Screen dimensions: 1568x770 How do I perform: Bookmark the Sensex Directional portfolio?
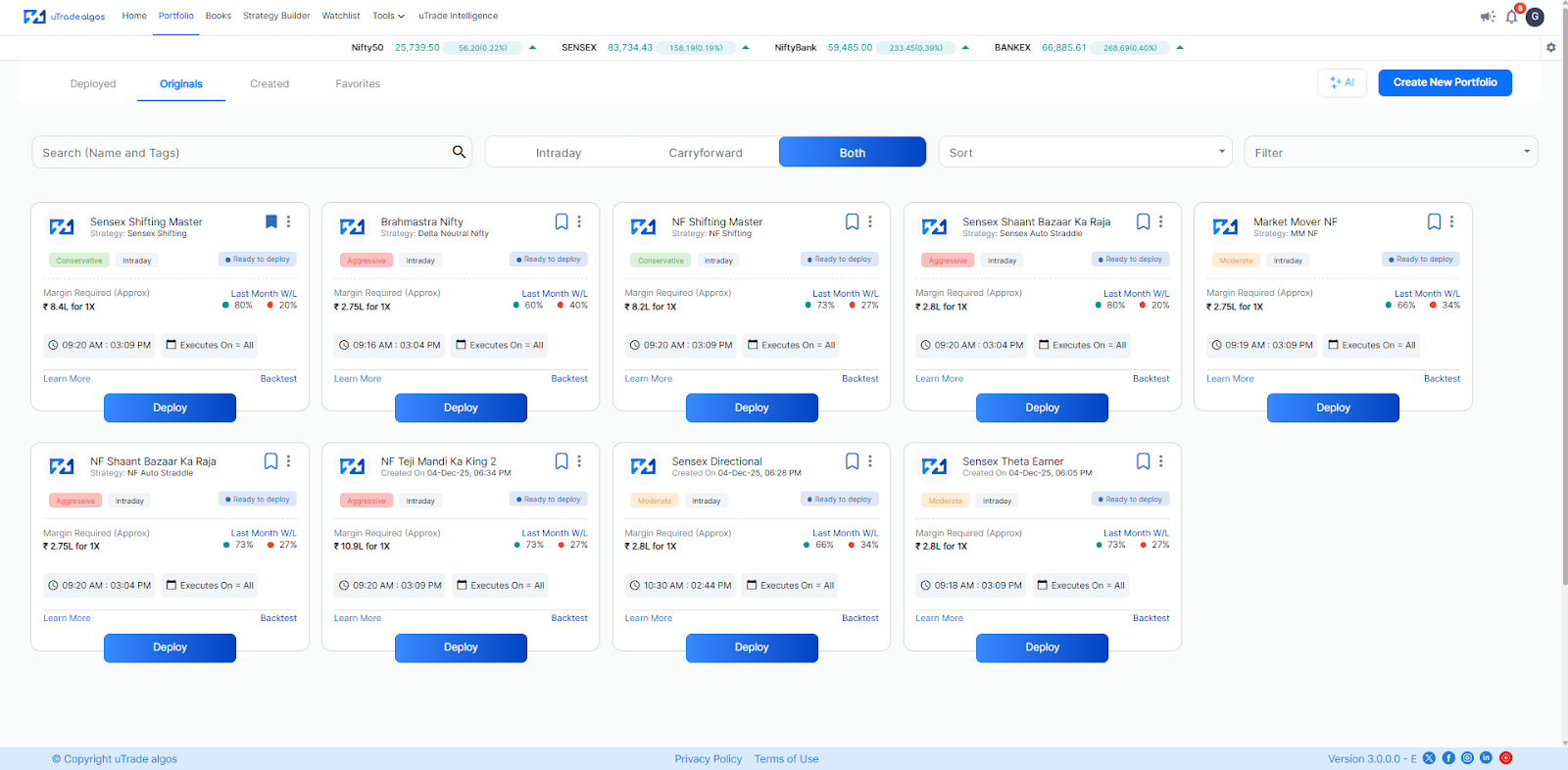click(853, 460)
